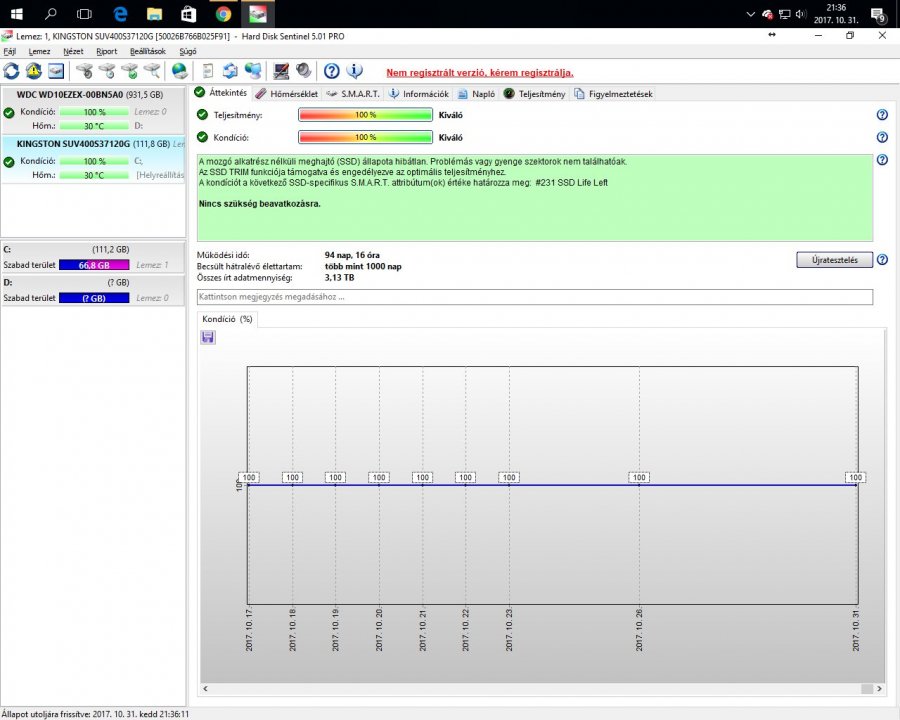Click the disk with green checkmark icon
This screenshot has width=900, height=720.
(x=130, y=71)
